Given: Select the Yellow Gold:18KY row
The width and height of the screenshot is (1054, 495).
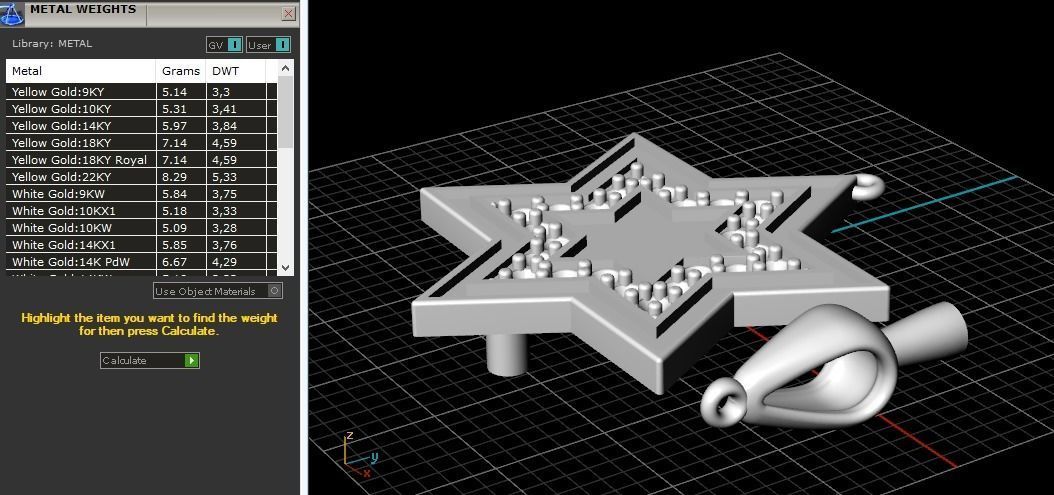Looking at the screenshot, I should point(141,143).
